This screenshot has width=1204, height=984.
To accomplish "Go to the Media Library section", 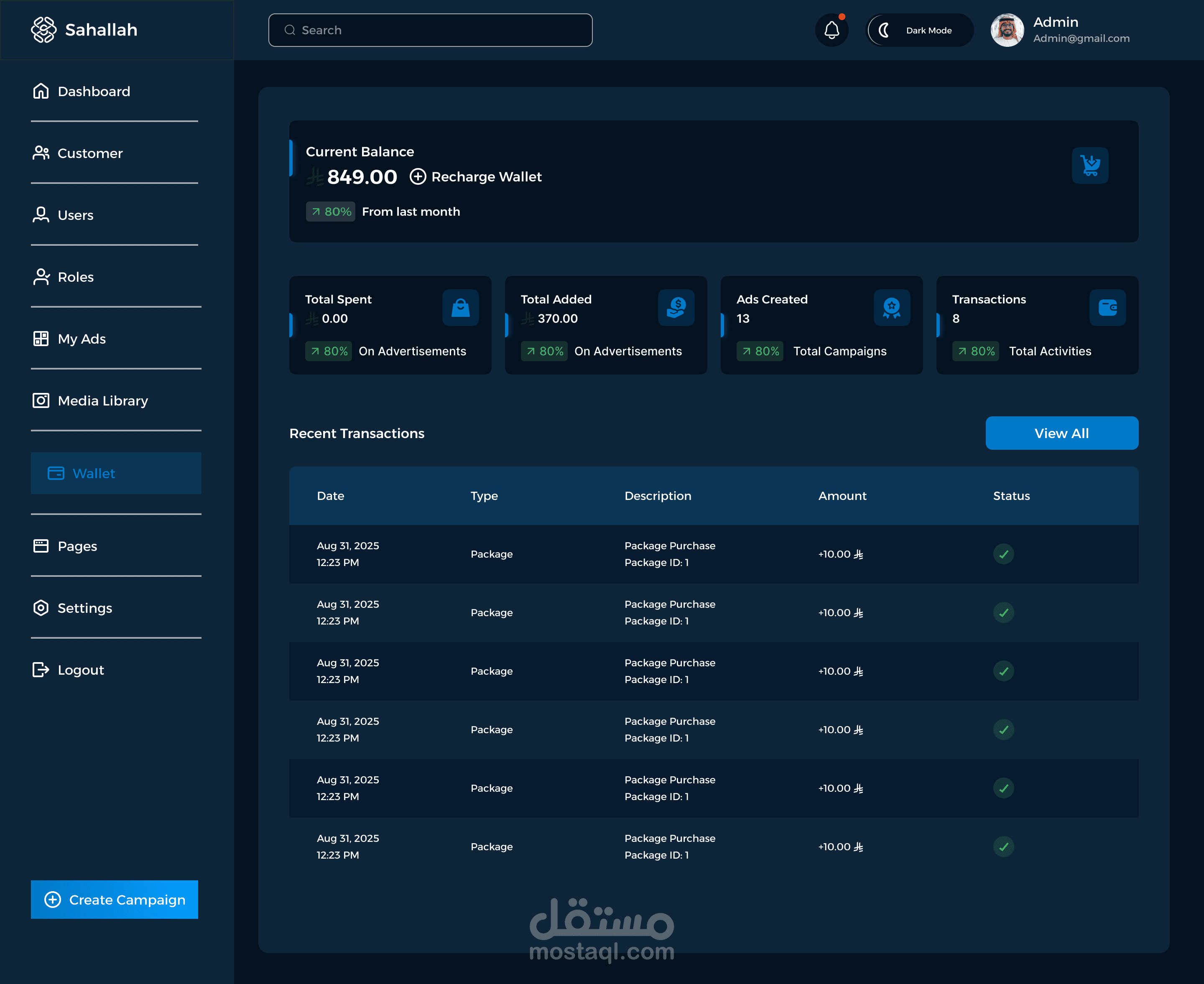I will point(102,401).
